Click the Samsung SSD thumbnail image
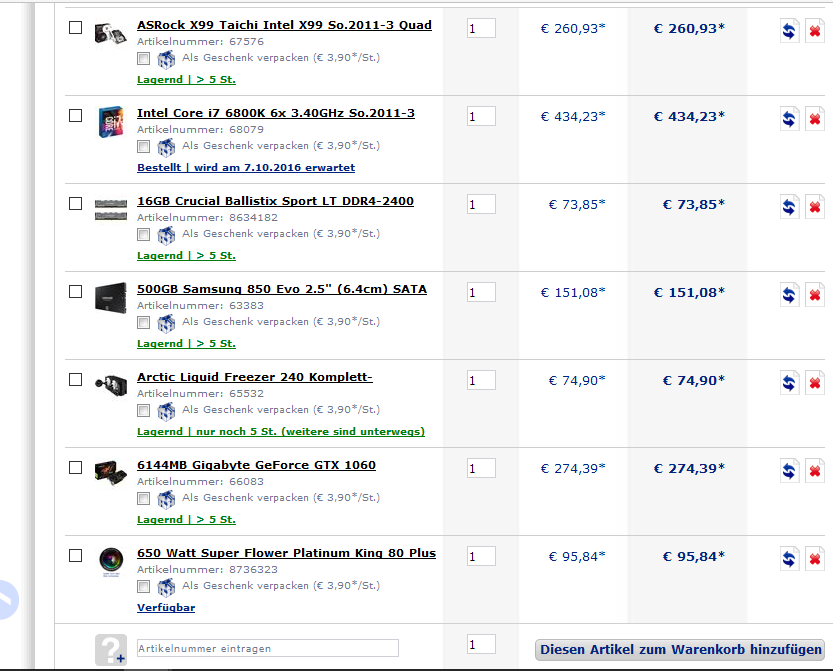 [x=110, y=298]
